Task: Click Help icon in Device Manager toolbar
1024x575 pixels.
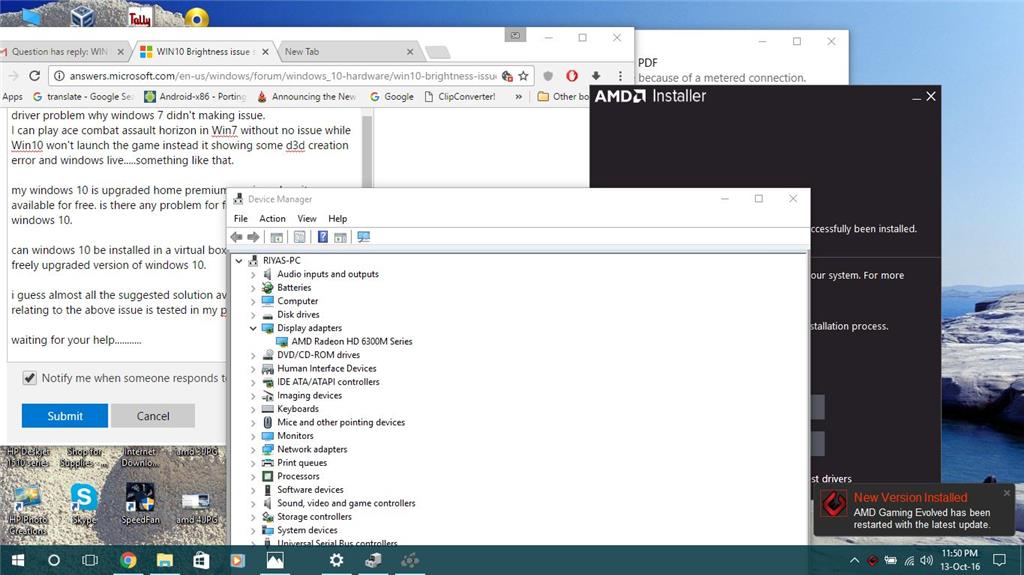Action: [323, 237]
